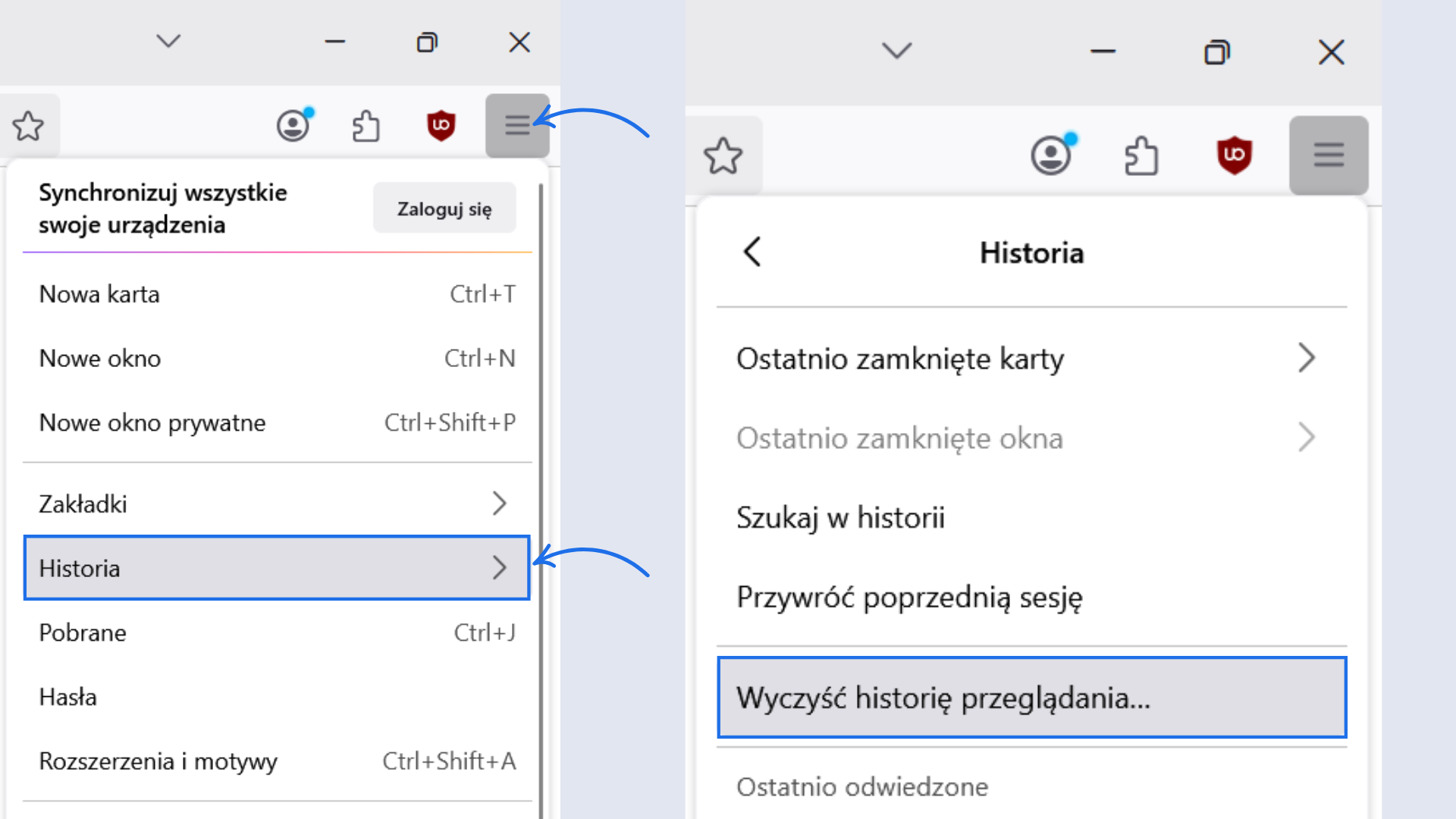Open the hamburger menu in the right window
The width and height of the screenshot is (1456, 819).
click(x=1328, y=154)
